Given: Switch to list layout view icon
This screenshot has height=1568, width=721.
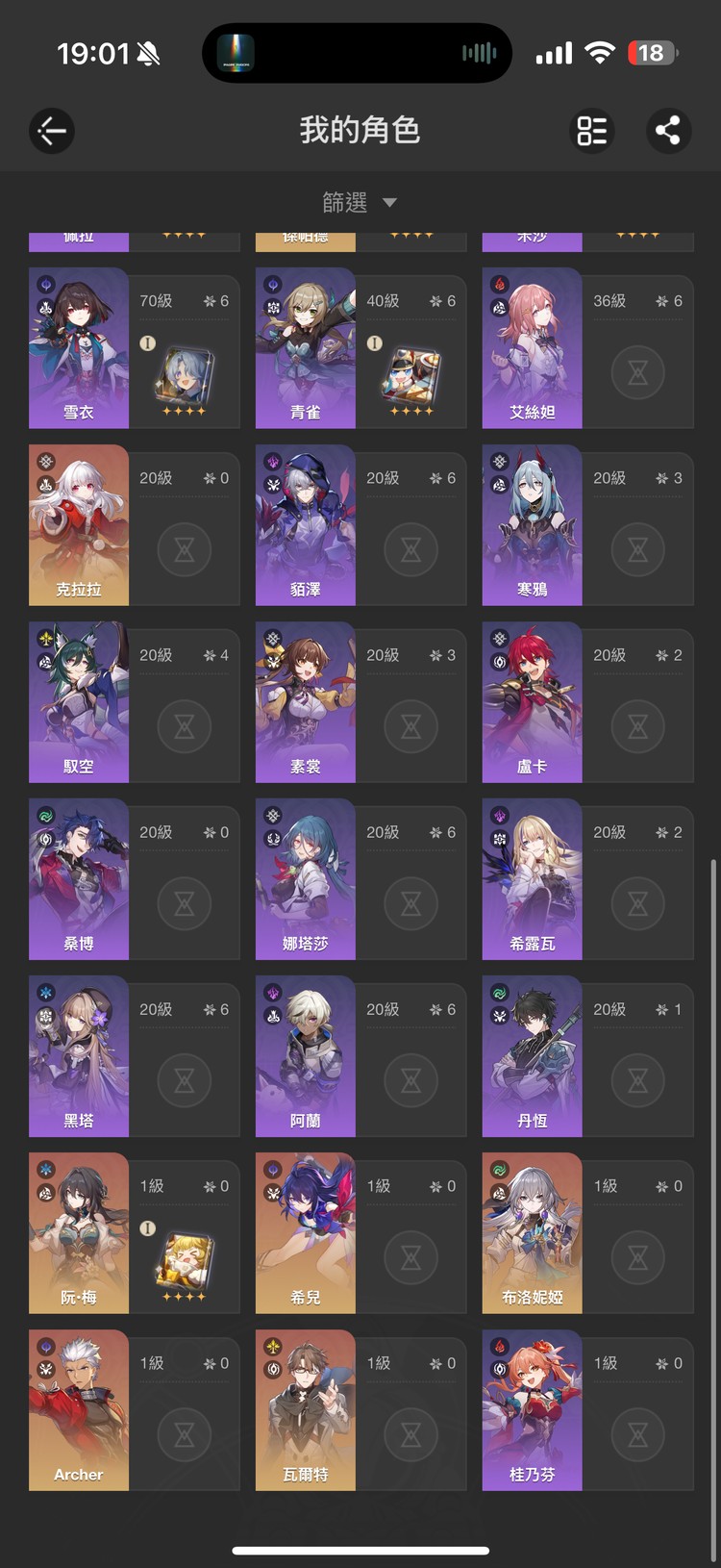Looking at the screenshot, I should click(591, 131).
